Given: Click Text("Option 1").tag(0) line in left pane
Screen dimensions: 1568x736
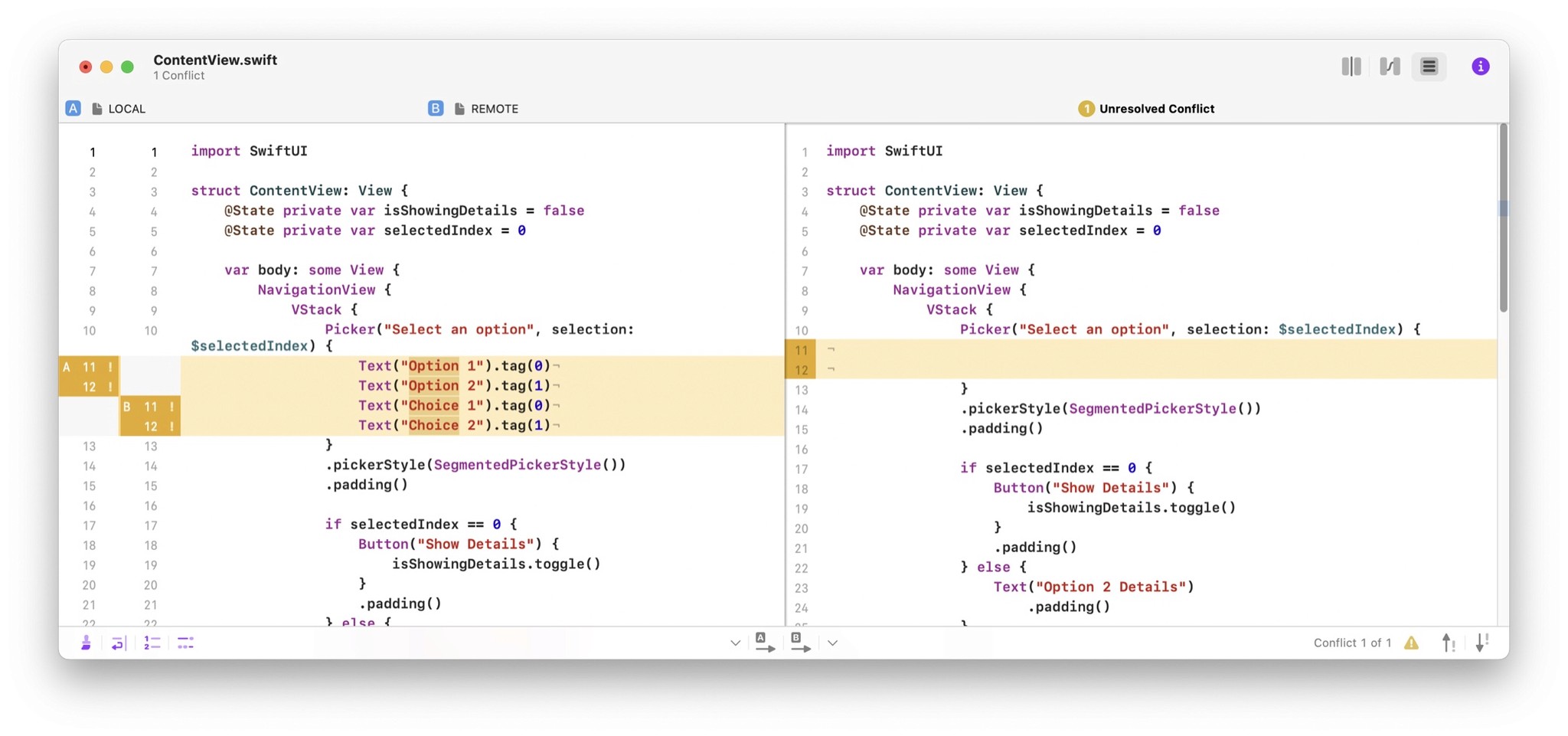Looking at the screenshot, I should pos(455,366).
